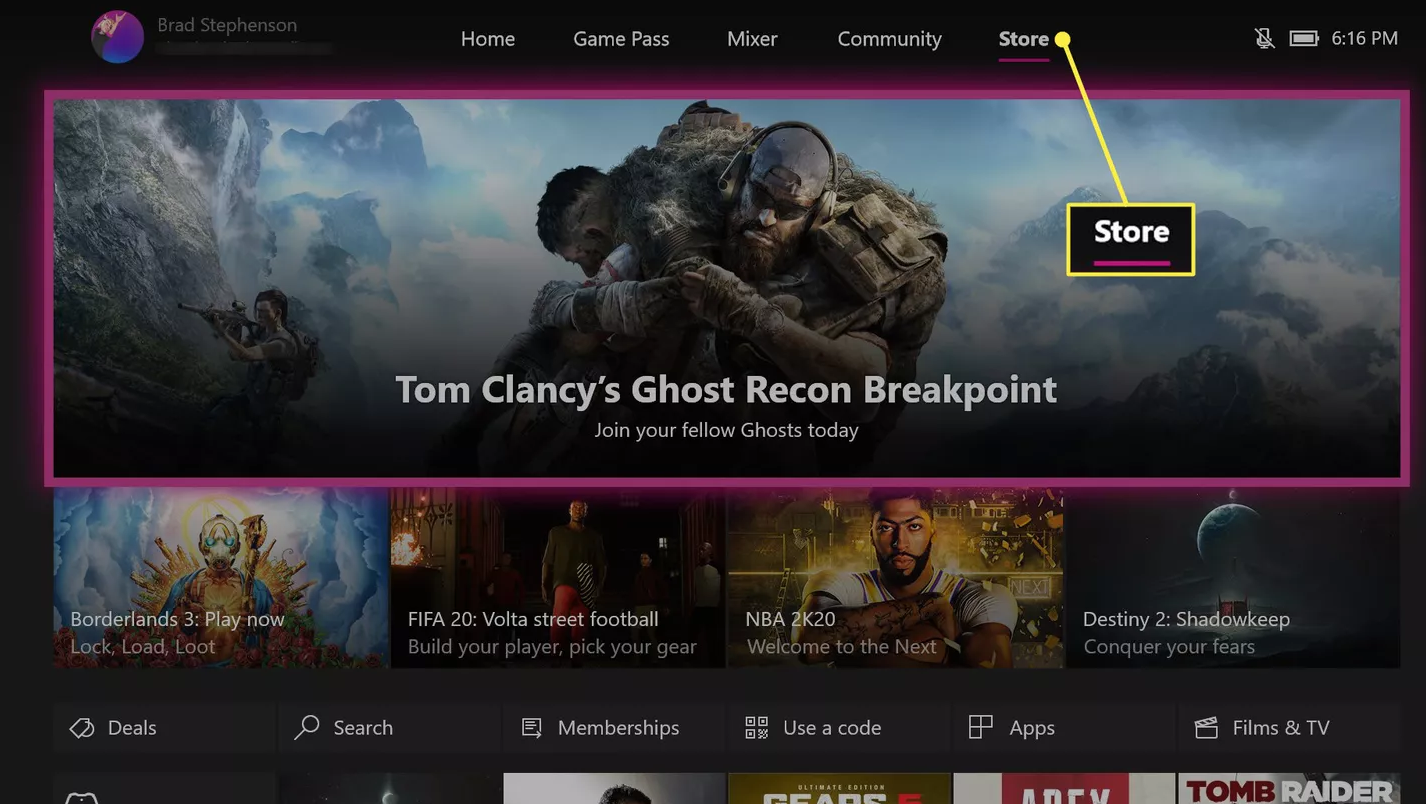Open the Ghost Recon Breakpoint featured banner

point(727,288)
